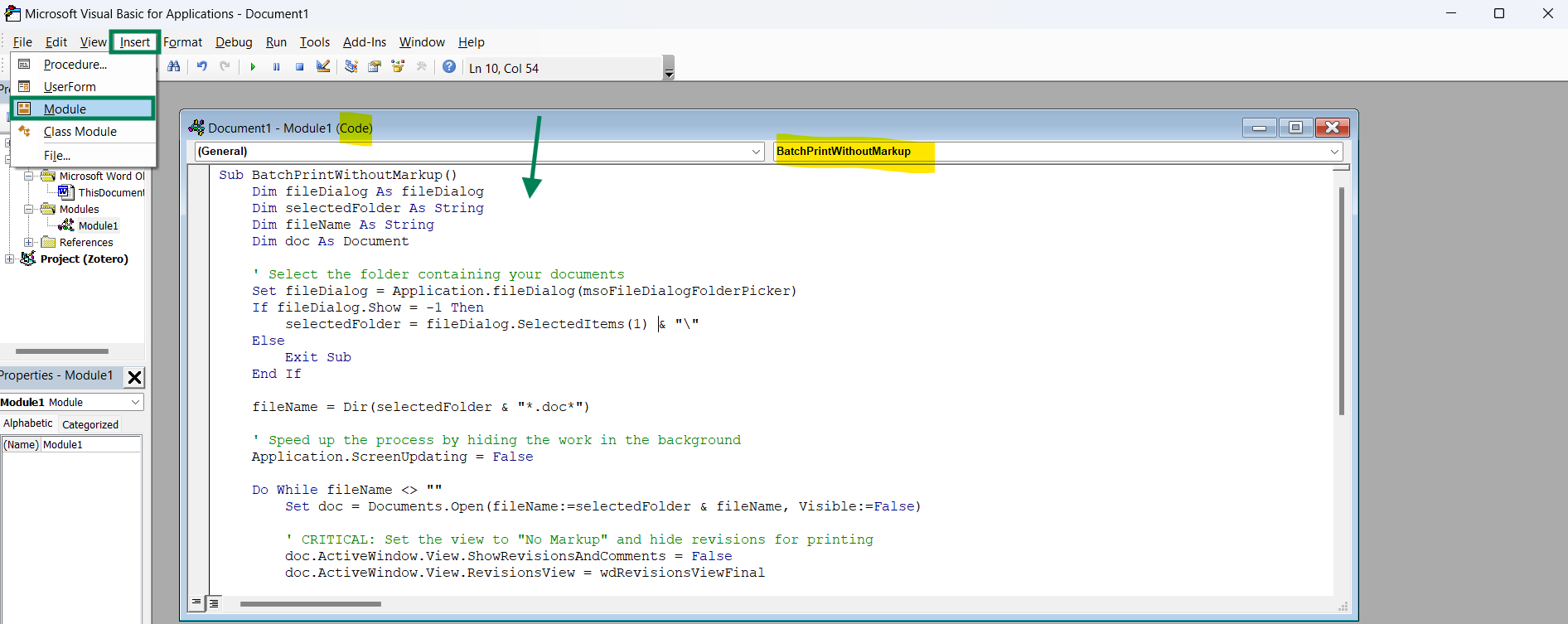This screenshot has width=1568, height=624.
Task: Open VBA Help question mark icon
Action: click(449, 67)
